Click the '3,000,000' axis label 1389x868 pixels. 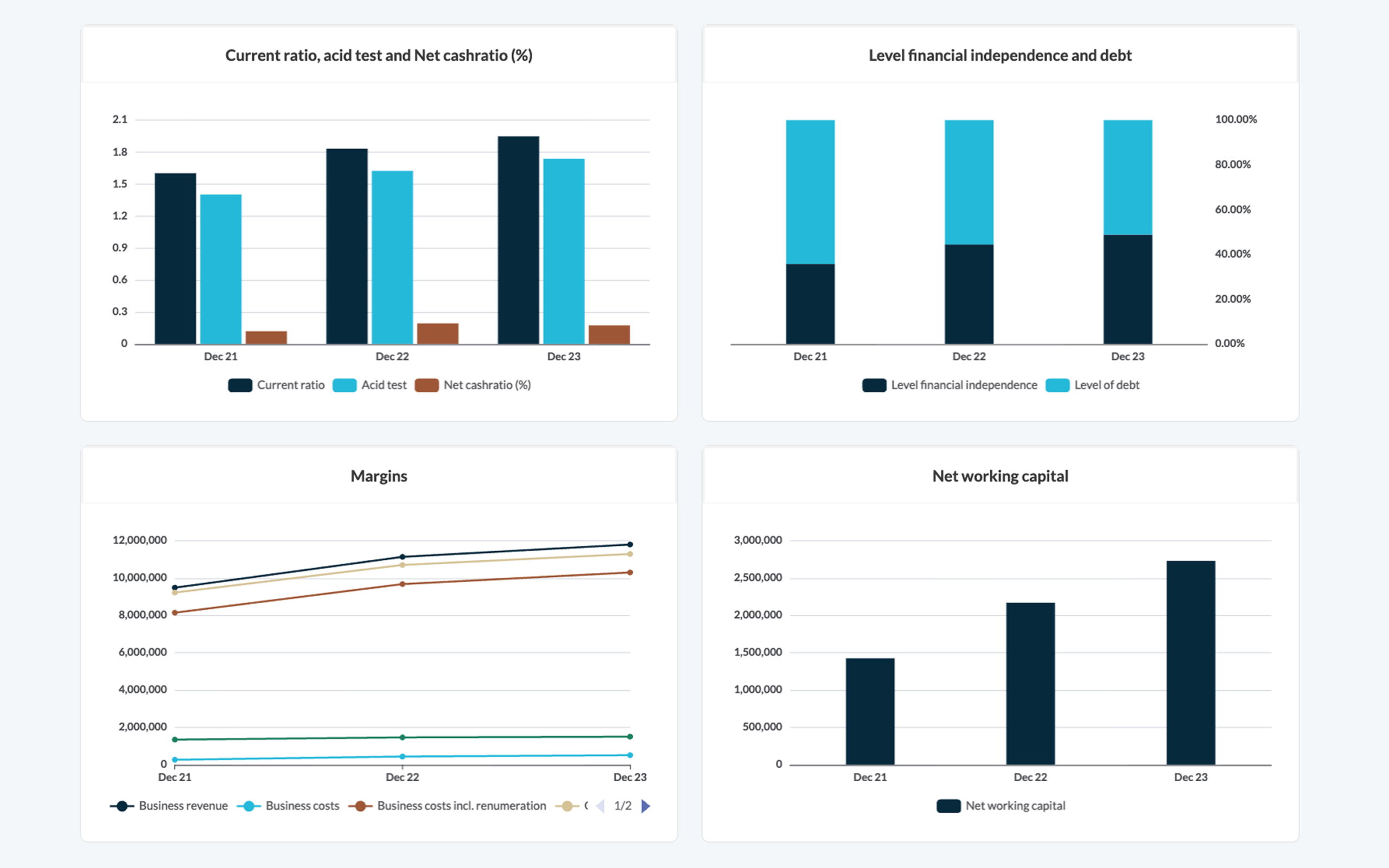757,540
